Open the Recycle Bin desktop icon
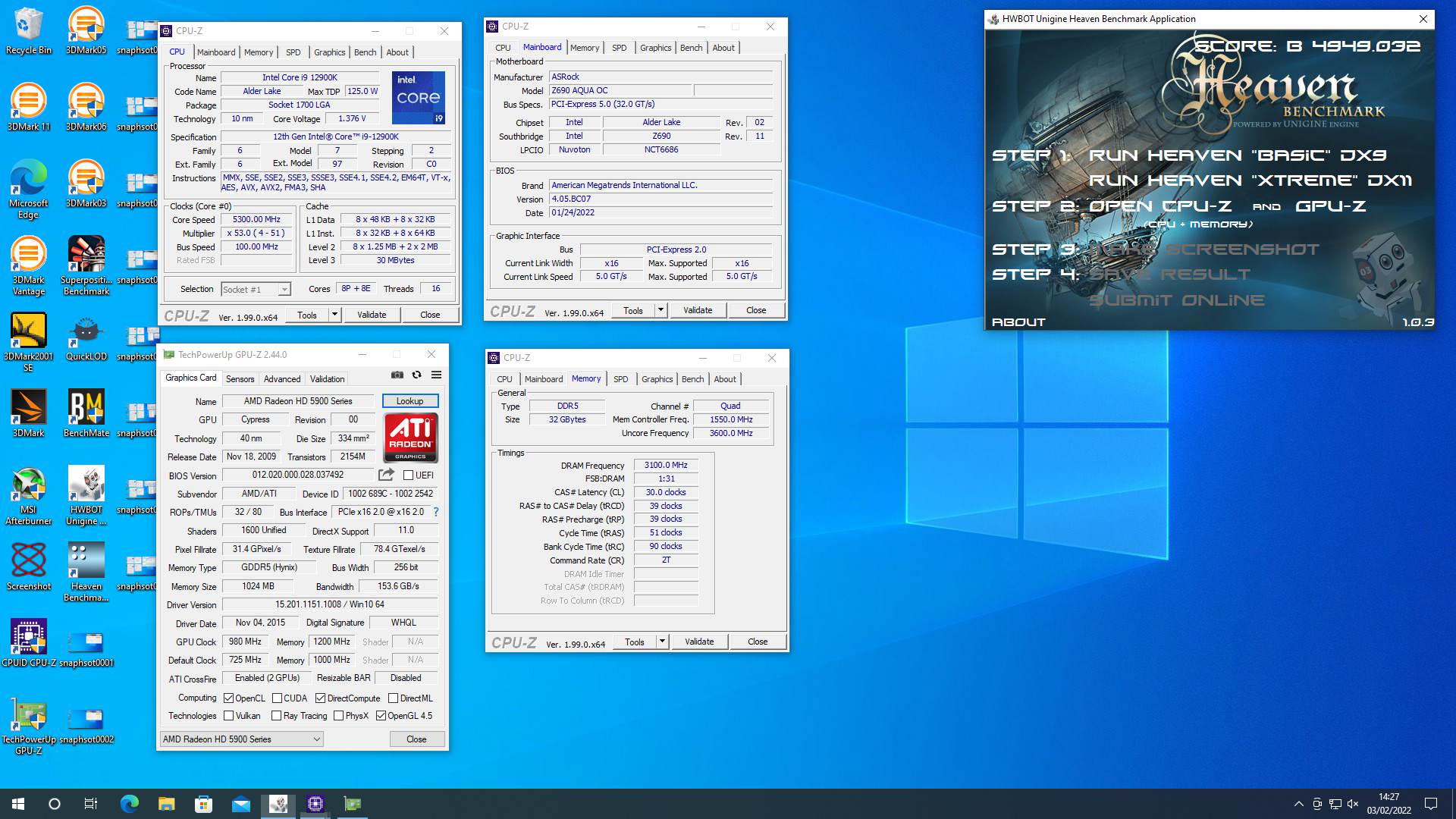Screen dimensions: 1456x819 click(x=28, y=30)
